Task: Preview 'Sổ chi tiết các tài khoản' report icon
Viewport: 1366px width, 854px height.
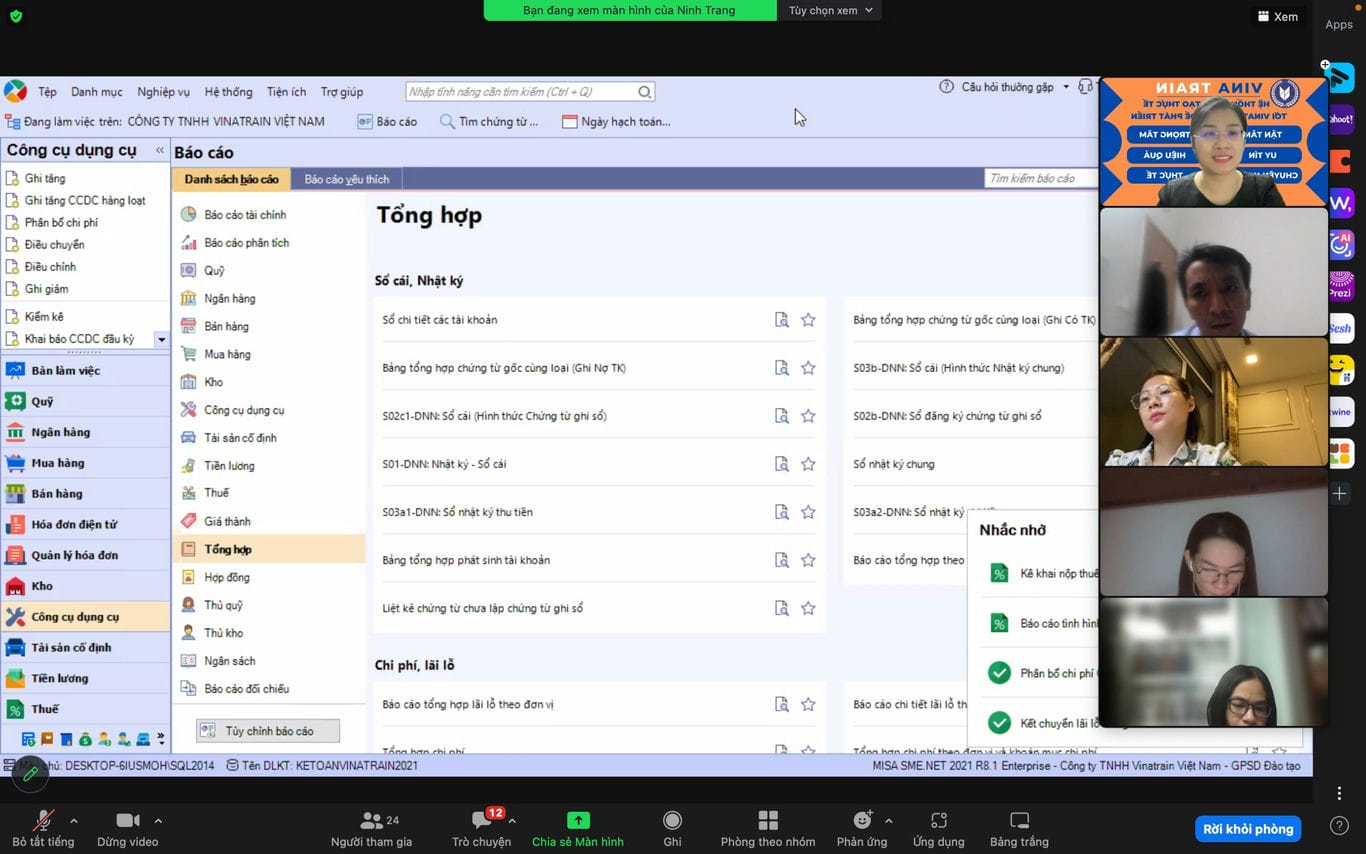Action: pyautogui.click(x=782, y=320)
